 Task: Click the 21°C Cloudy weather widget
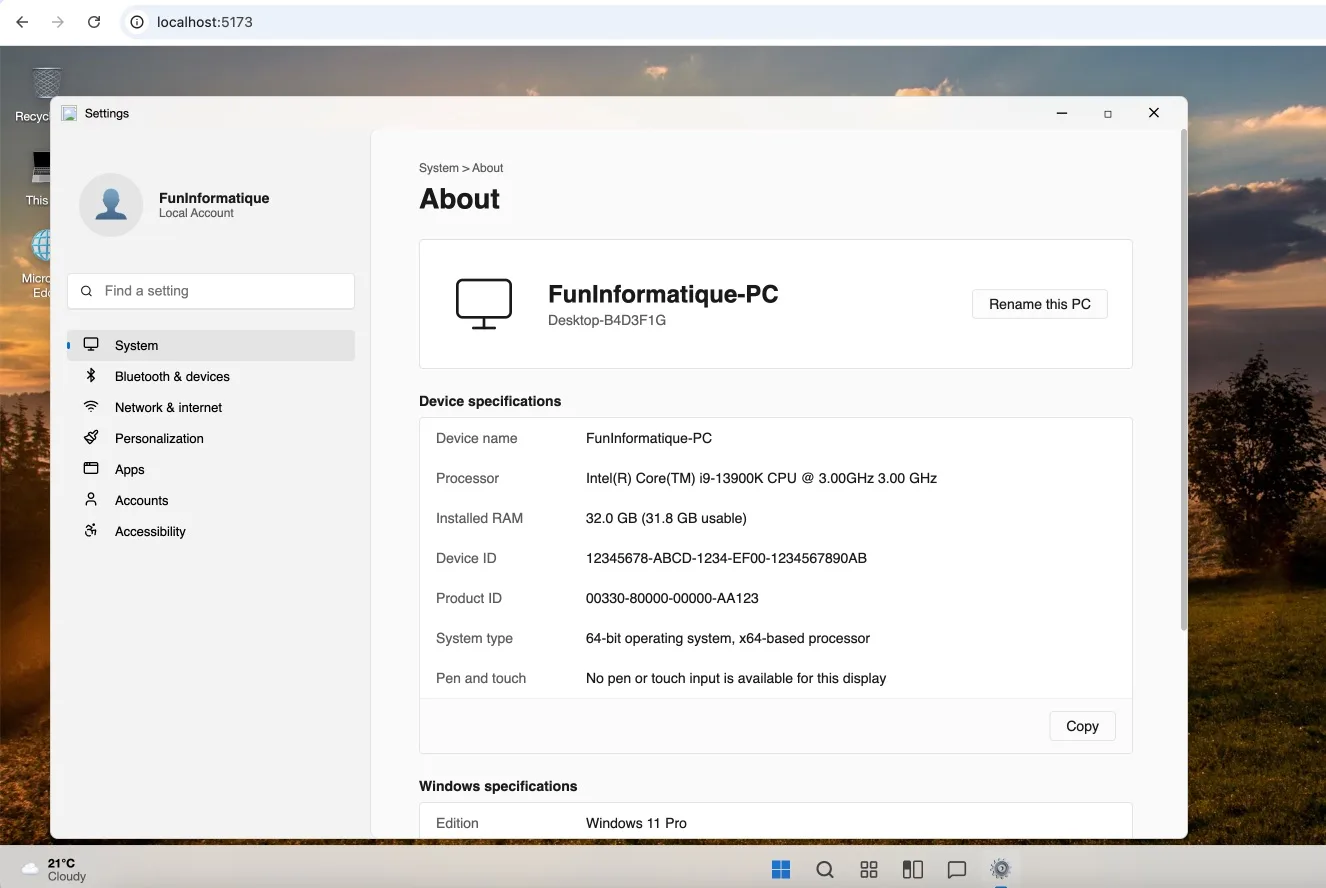pos(55,869)
